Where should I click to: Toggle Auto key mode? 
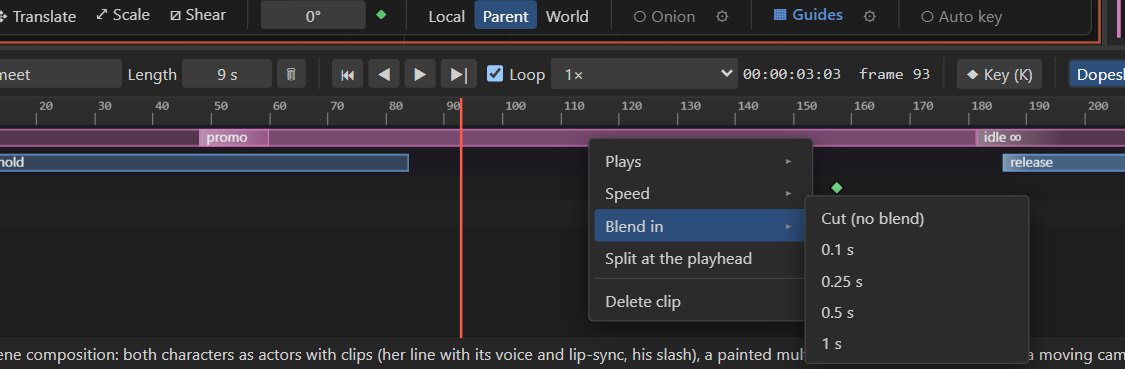(x=961, y=17)
